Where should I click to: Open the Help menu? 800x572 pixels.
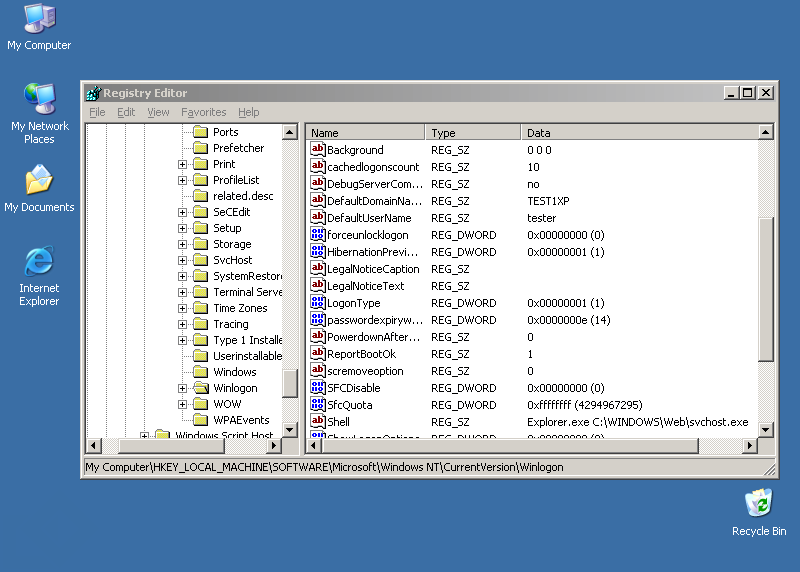[x=248, y=112]
